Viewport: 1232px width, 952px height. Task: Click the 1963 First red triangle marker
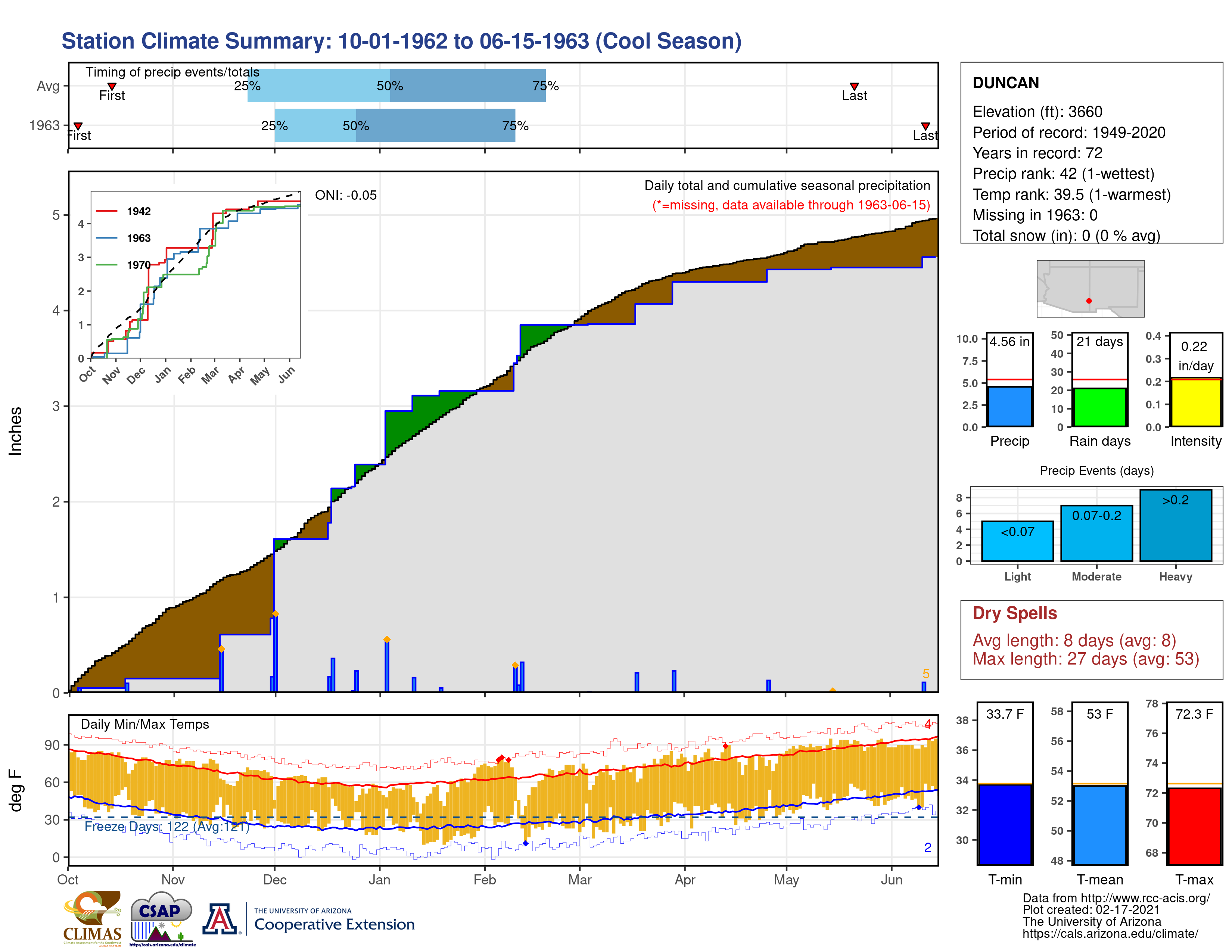78,126
